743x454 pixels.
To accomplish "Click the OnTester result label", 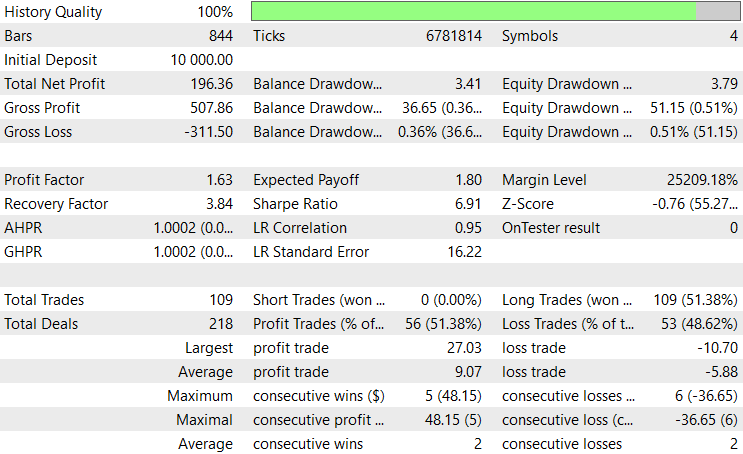I will point(551,228).
